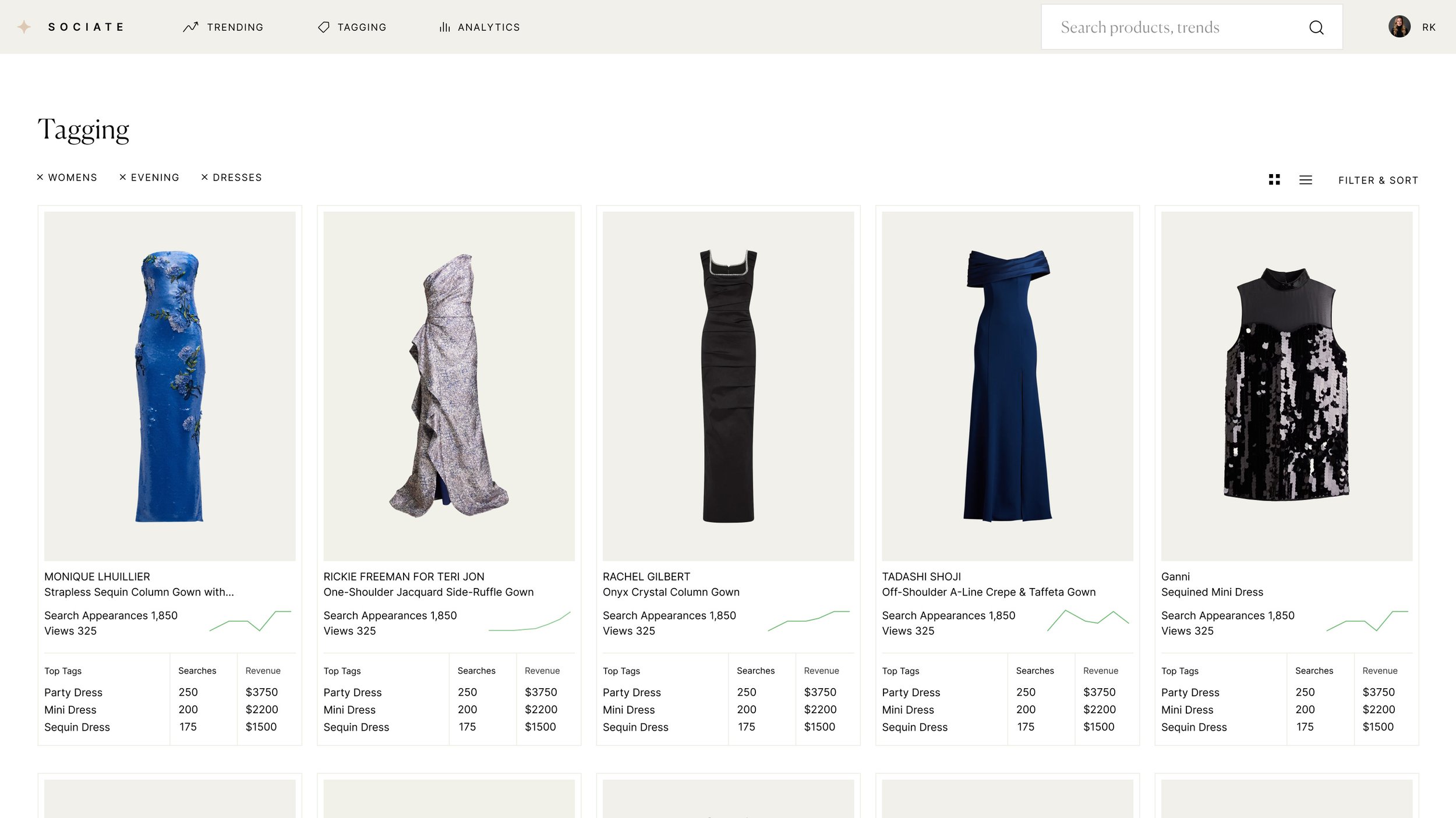The height and width of the screenshot is (818, 1456).
Task: Click the Monique Lhuillier trend sparkline
Action: pyautogui.click(x=250, y=621)
